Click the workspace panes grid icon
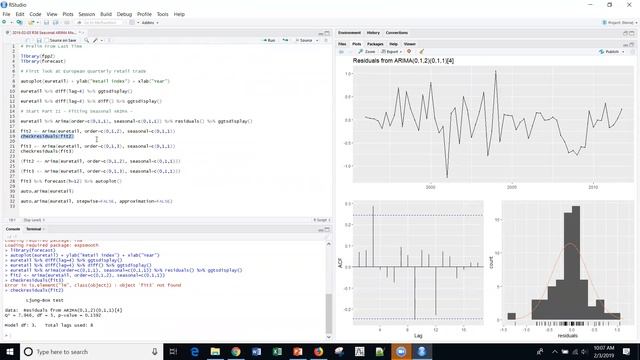This screenshot has height=360, width=640. pos(132,22)
